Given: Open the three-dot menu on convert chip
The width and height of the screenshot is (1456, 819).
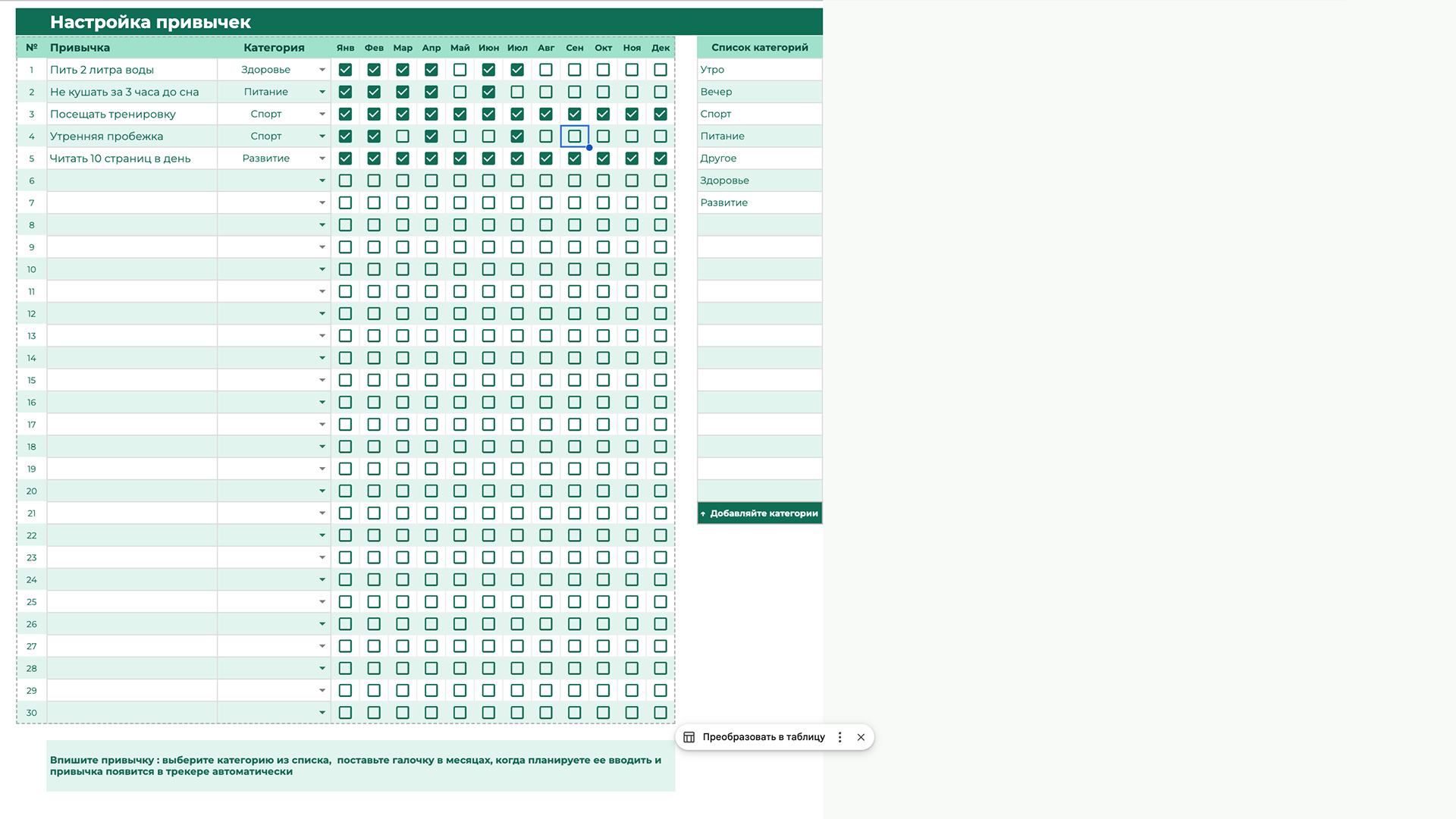Looking at the screenshot, I should (x=839, y=737).
